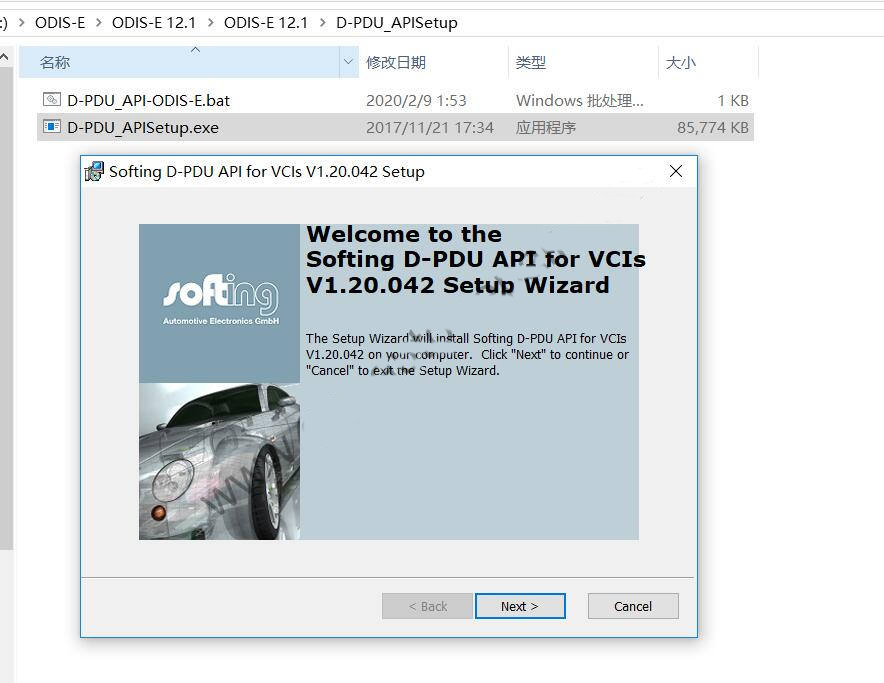Navigate to the ODIS-E breadcrumb folder

point(60,22)
